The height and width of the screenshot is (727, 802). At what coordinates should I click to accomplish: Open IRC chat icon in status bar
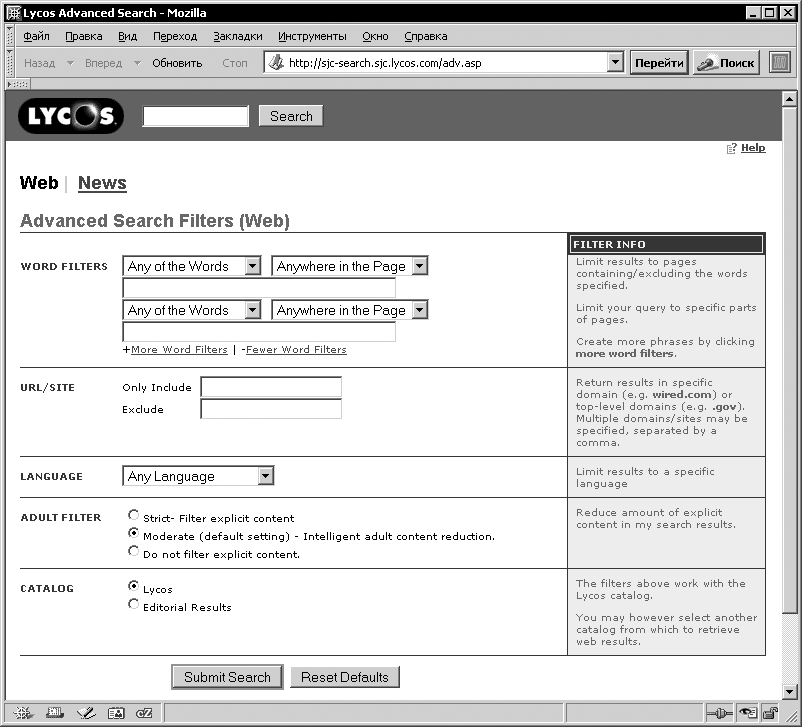144,713
